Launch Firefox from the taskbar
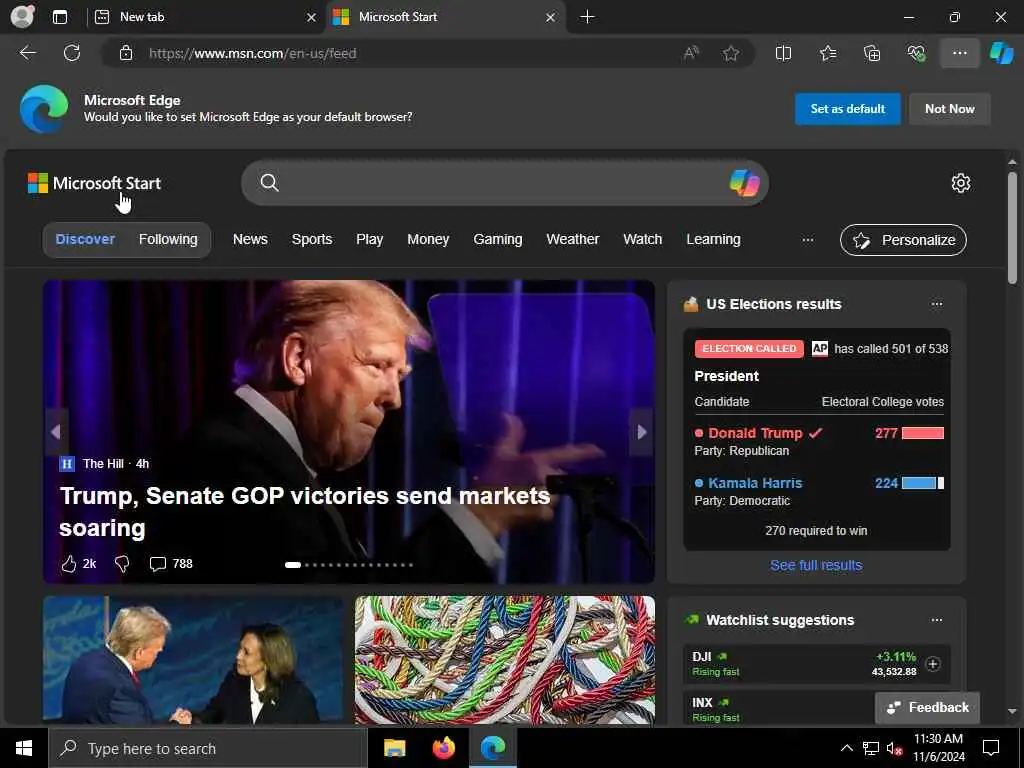1024x768 pixels. pos(443,748)
